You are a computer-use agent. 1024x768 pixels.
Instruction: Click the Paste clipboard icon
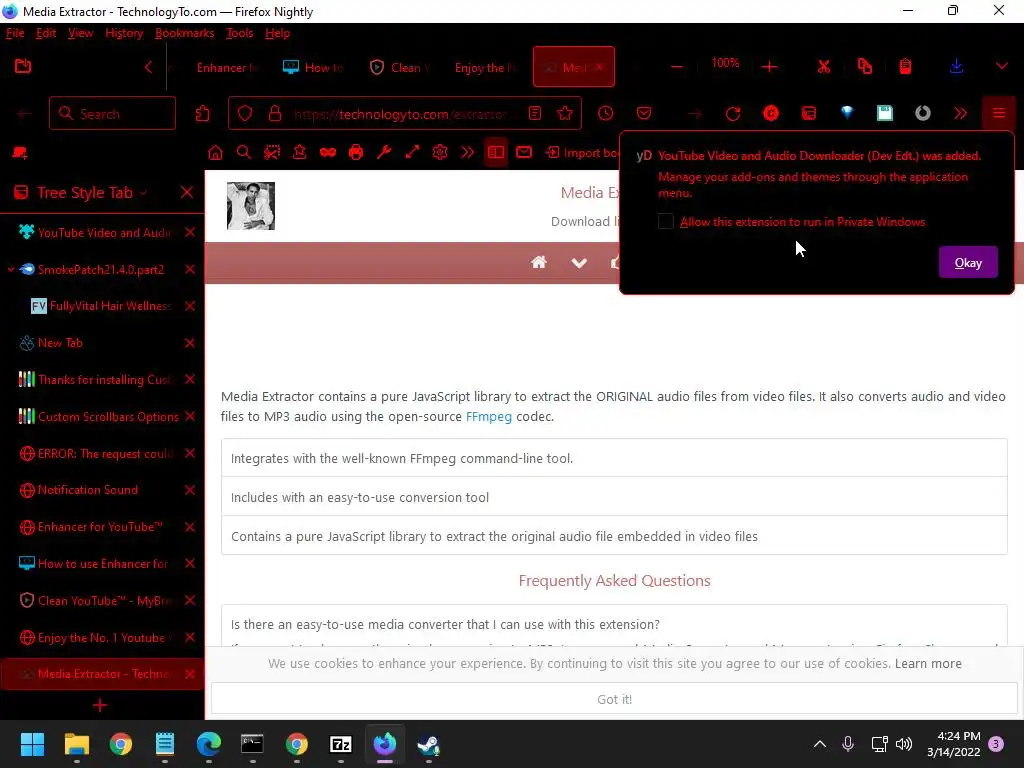[x=905, y=67]
